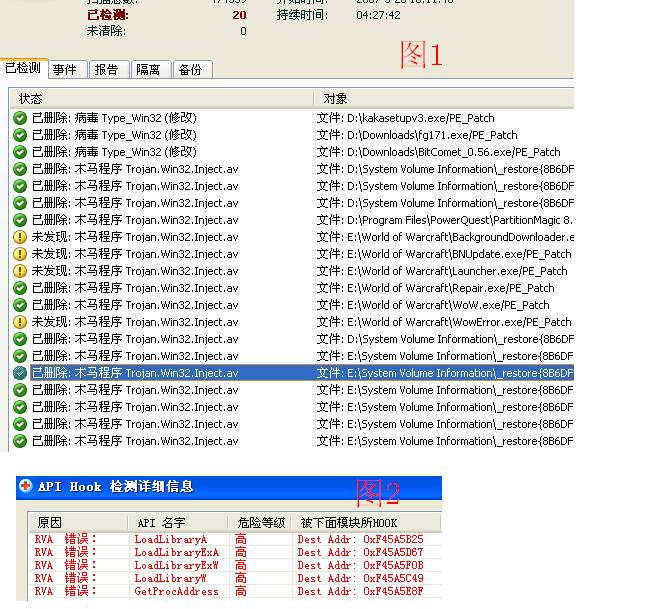Select PowerQuest\PartitionMagic file entry
This screenshot has height=609, width=648.
[x=445, y=220]
